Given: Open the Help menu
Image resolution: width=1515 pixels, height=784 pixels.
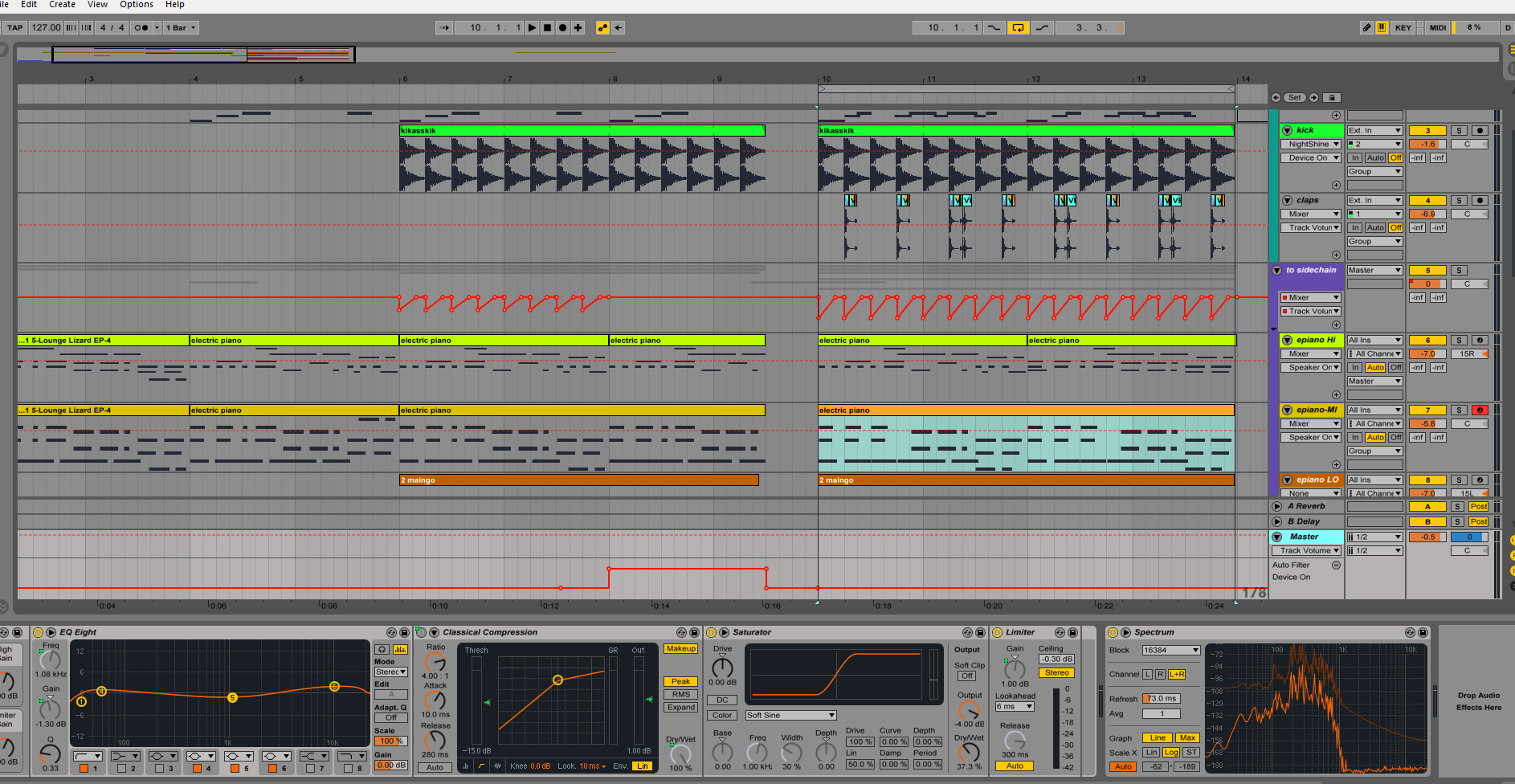Looking at the screenshot, I should coord(174,5).
